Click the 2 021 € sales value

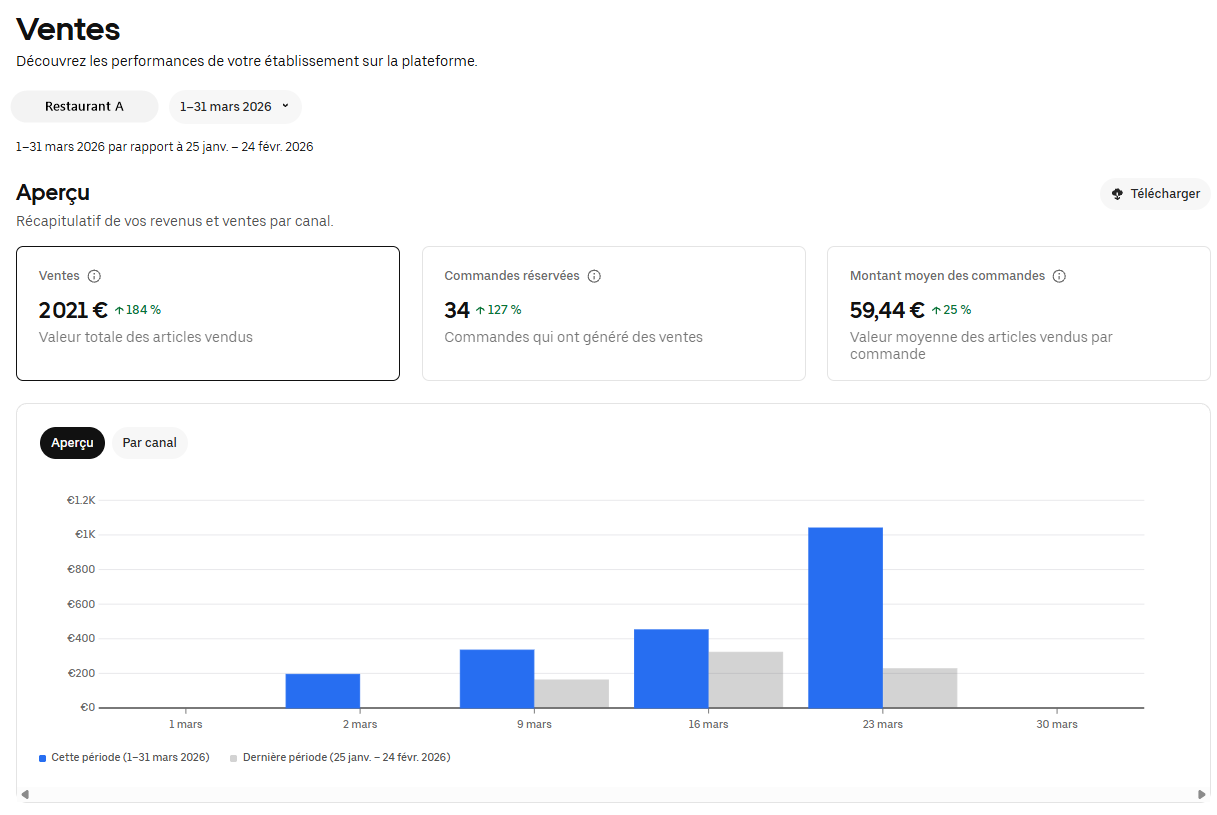point(73,310)
